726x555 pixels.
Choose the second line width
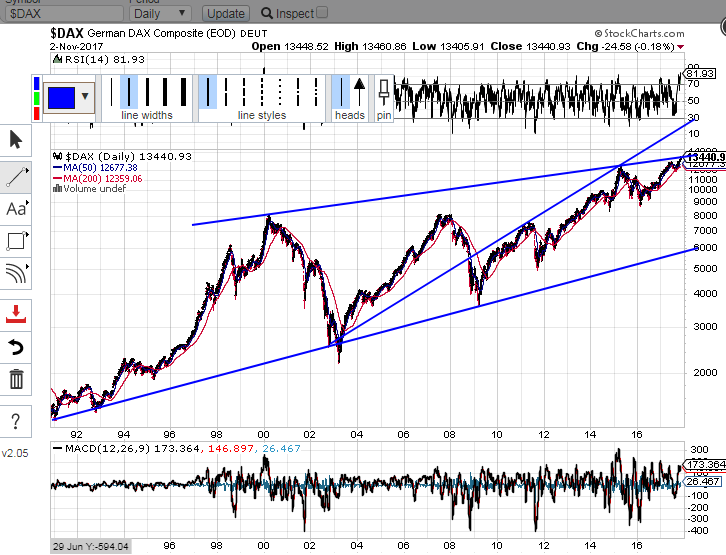[x=129, y=92]
